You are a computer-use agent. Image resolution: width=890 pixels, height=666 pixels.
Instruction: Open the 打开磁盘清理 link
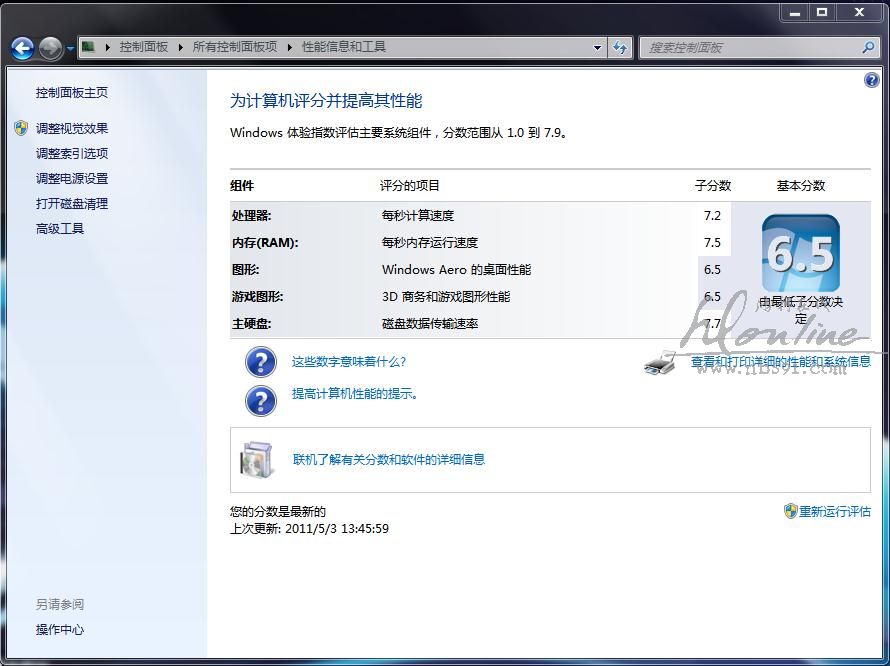click(72, 204)
